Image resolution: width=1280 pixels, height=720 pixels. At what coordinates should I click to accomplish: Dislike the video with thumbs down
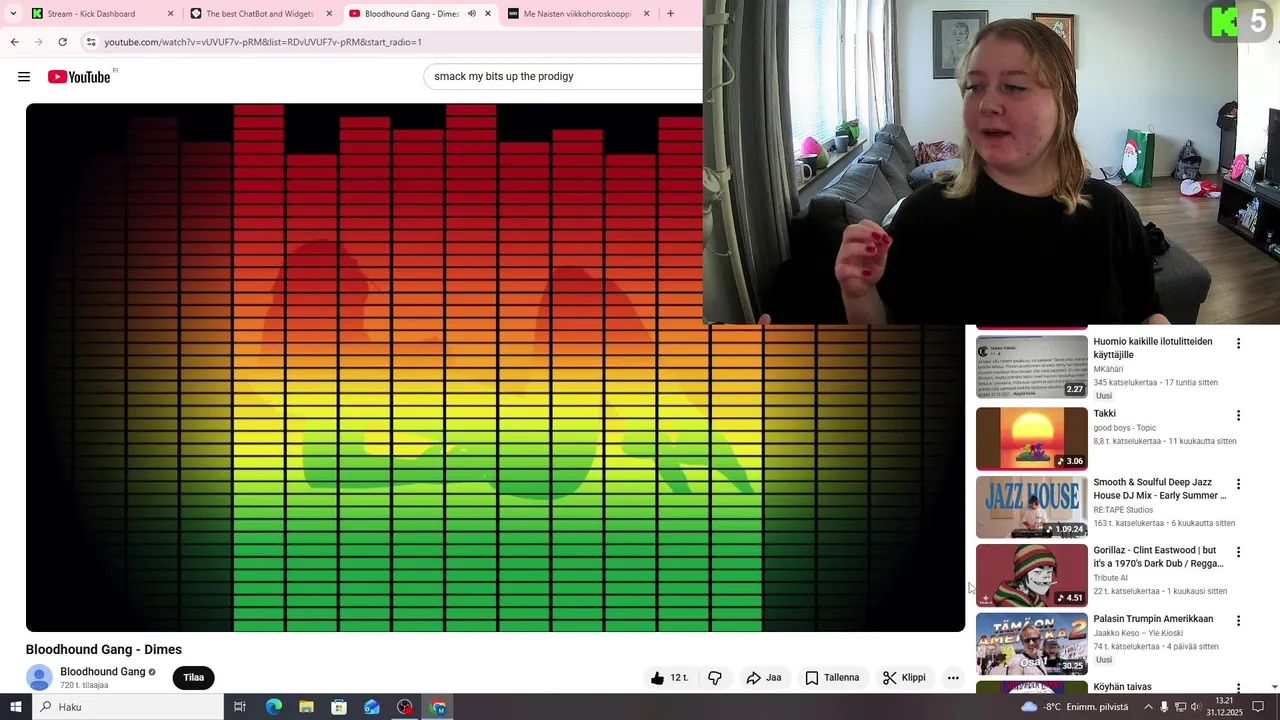[x=715, y=678]
